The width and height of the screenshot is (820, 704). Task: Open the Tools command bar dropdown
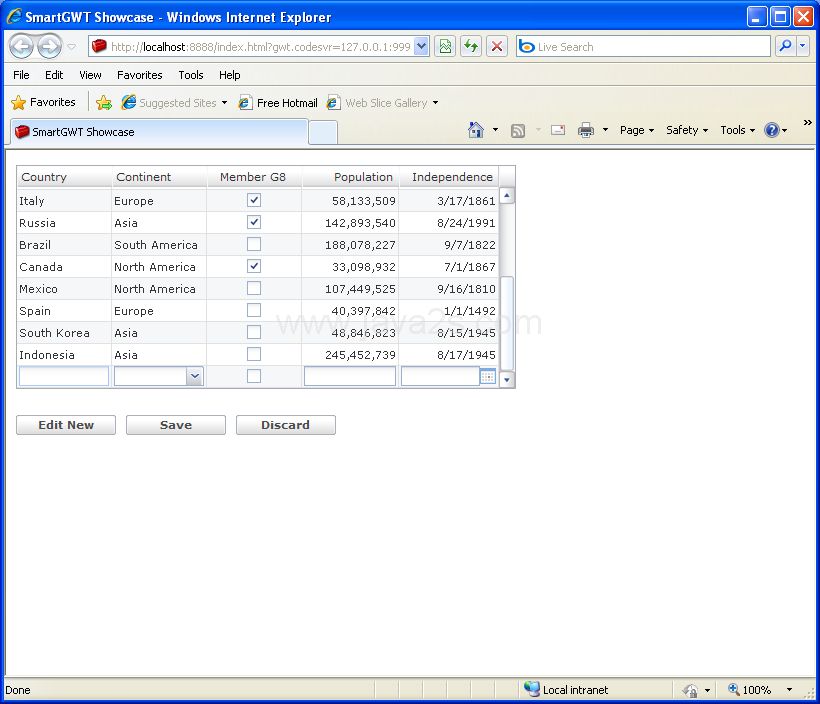click(737, 130)
